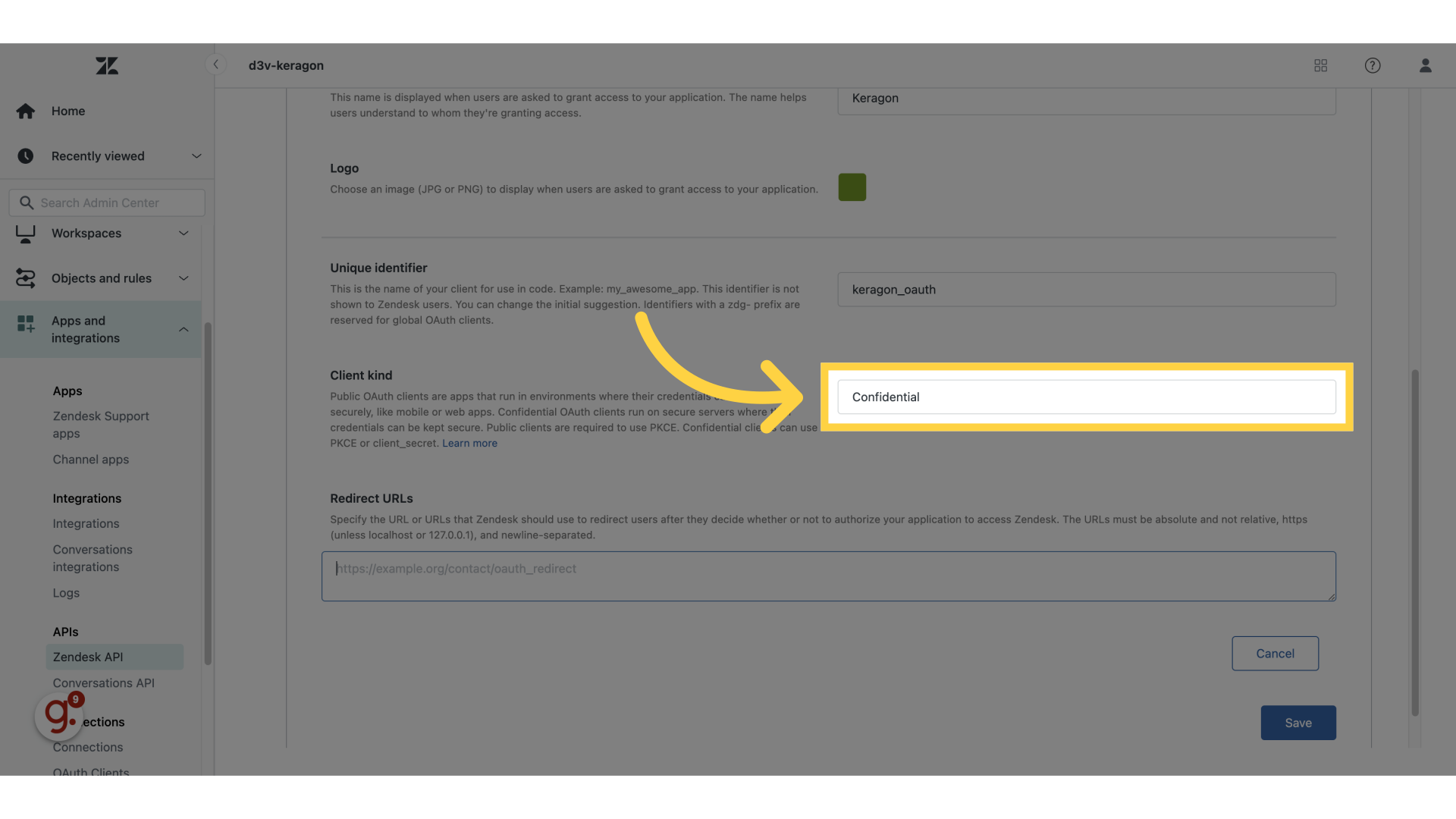Open the help question mark icon

tap(1372, 66)
